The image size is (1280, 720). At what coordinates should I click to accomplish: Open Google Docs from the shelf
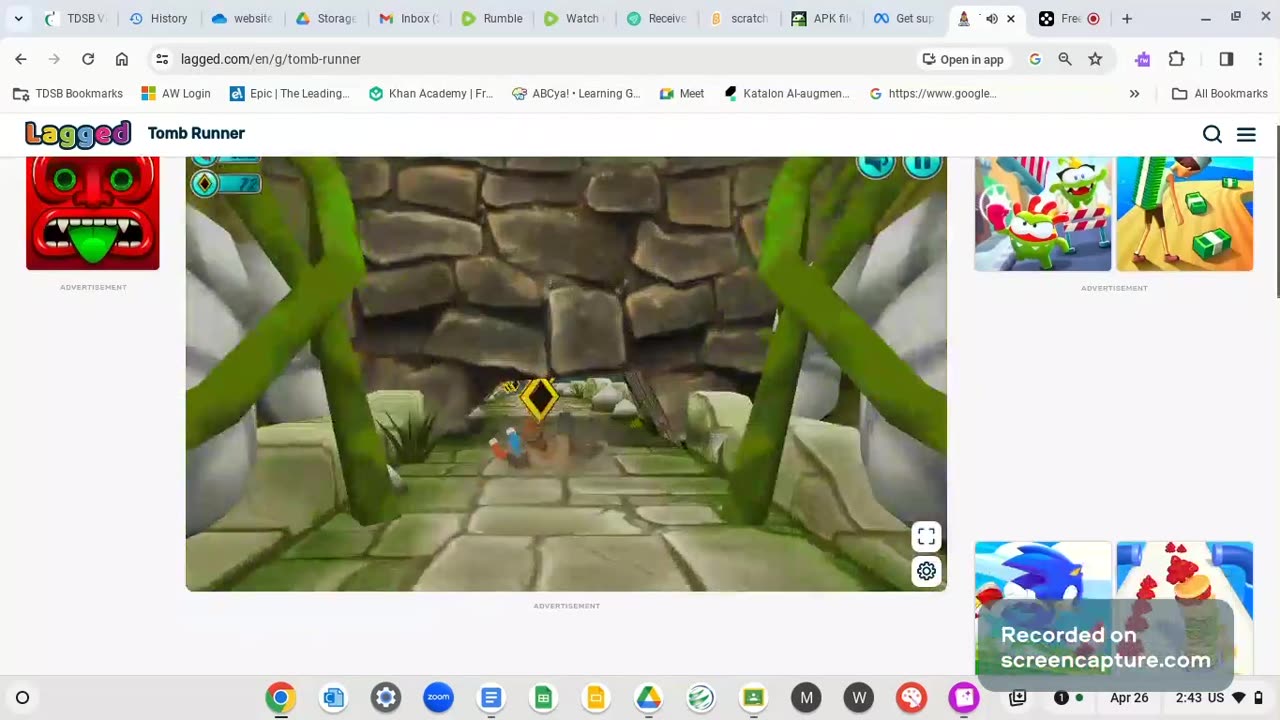pyautogui.click(x=491, y=698)
